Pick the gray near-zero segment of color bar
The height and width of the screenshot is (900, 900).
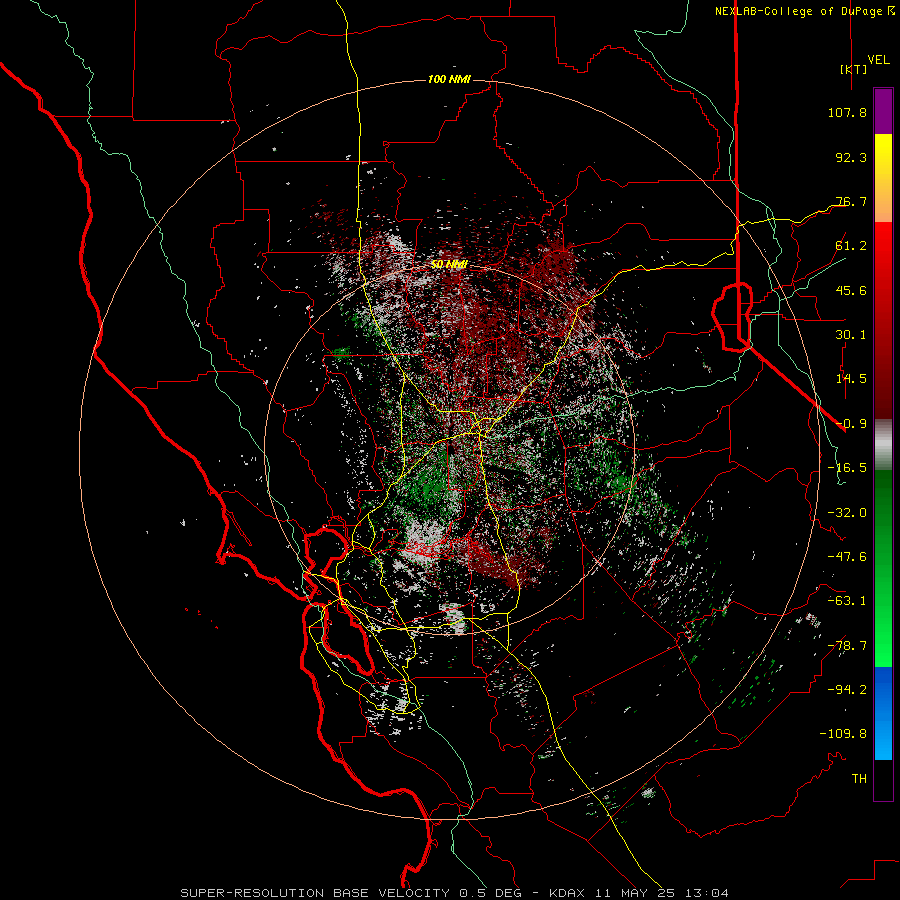click(883, 445)
